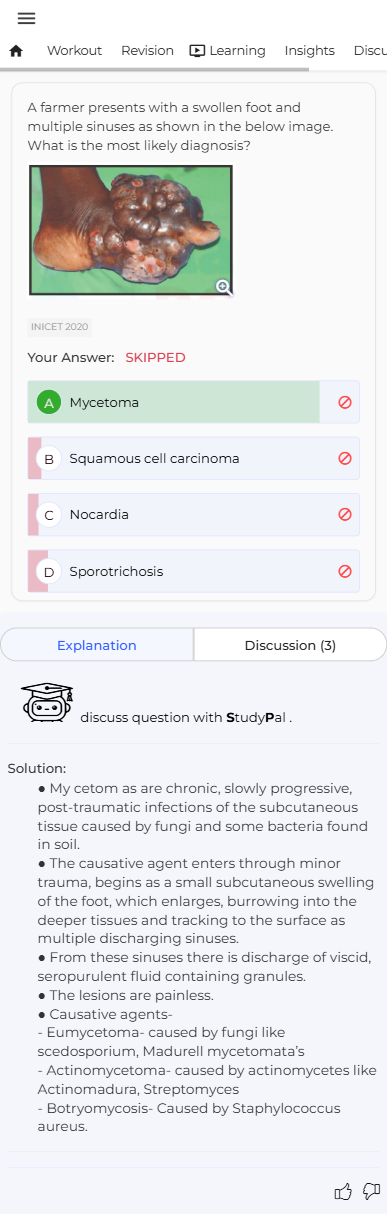Click strike-out icon beside Mycetoma
The height and width of the screenshot is (1214, 387).
click(345, 402)
